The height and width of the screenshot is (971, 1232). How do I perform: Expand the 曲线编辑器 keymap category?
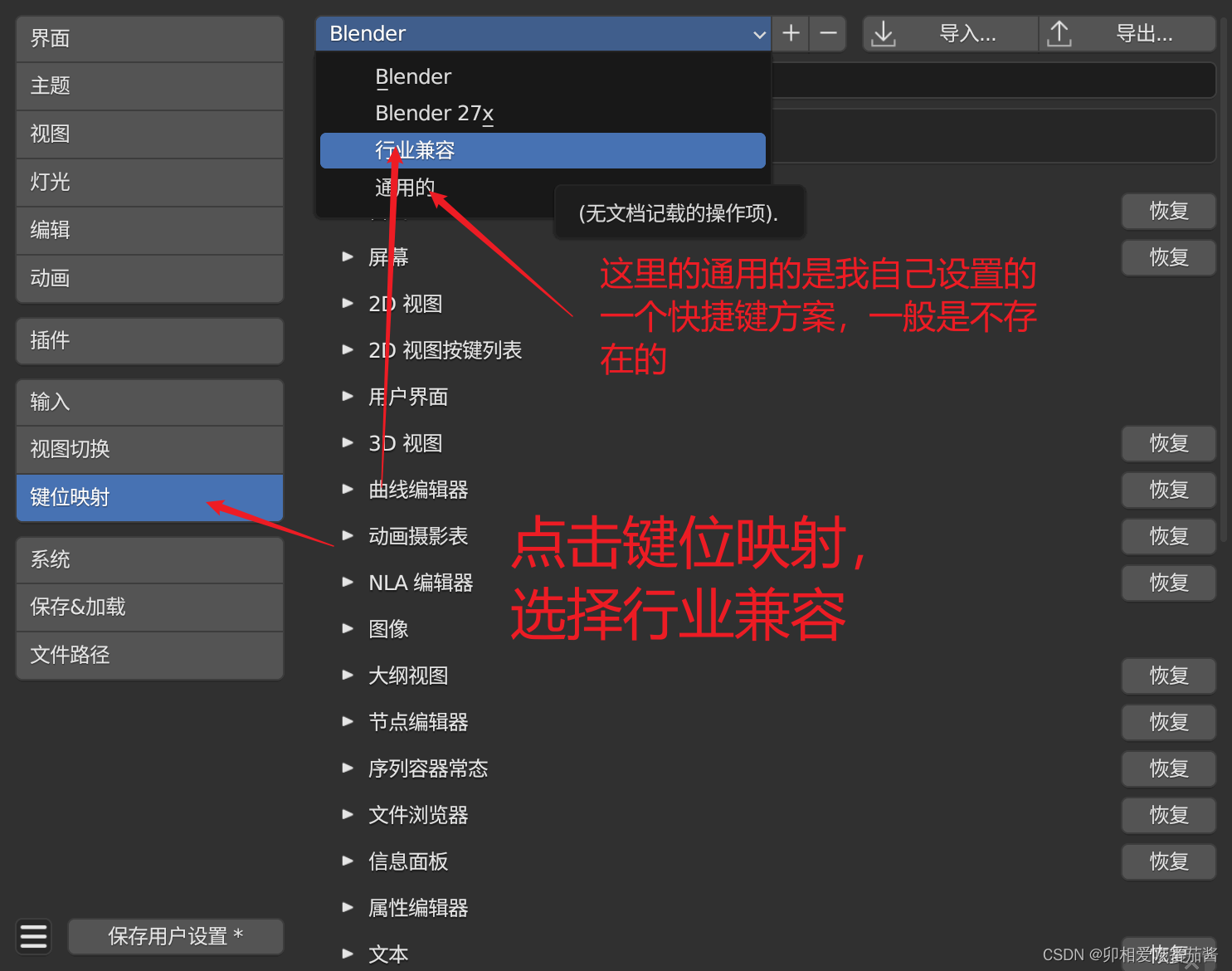pyautogui.click(x=348, y=490)
